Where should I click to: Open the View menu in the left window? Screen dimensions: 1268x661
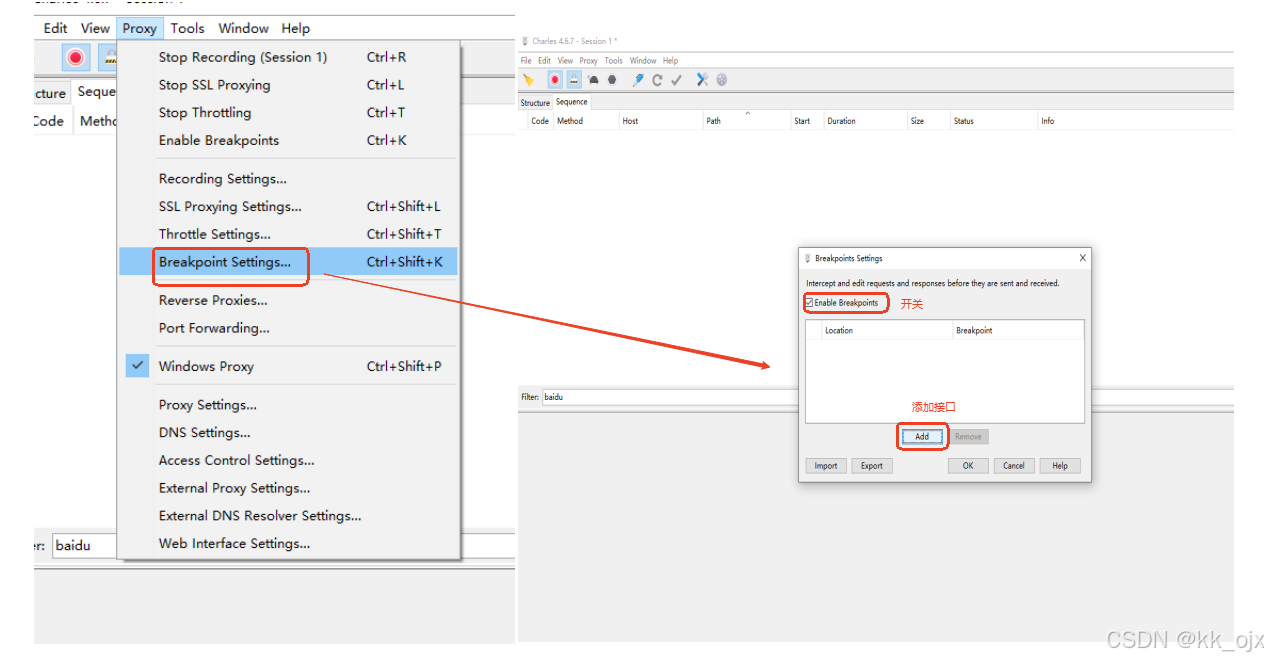coord(95,28)
